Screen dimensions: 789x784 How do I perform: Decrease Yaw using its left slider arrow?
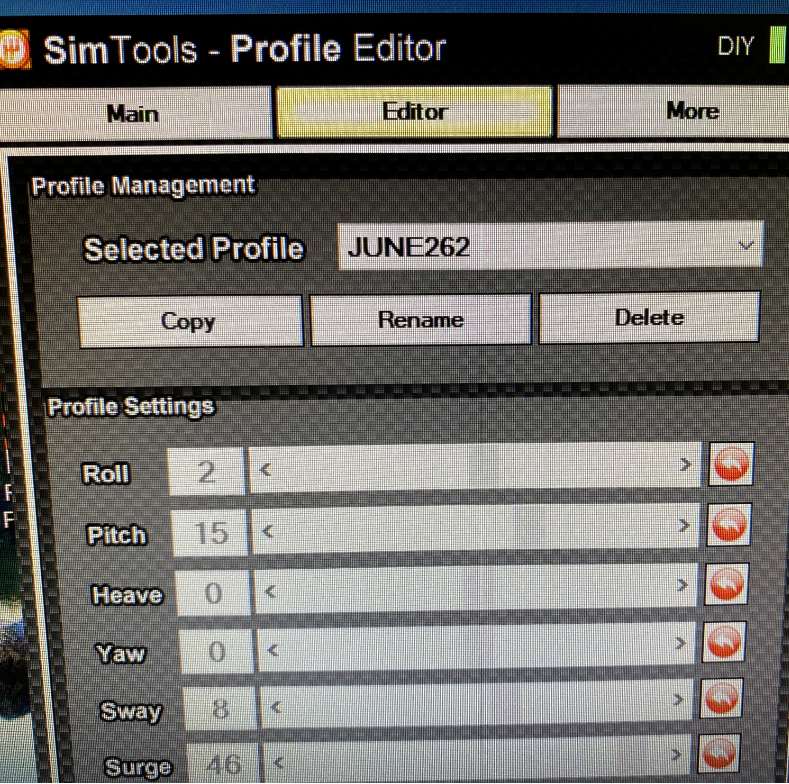coord(273,651)
